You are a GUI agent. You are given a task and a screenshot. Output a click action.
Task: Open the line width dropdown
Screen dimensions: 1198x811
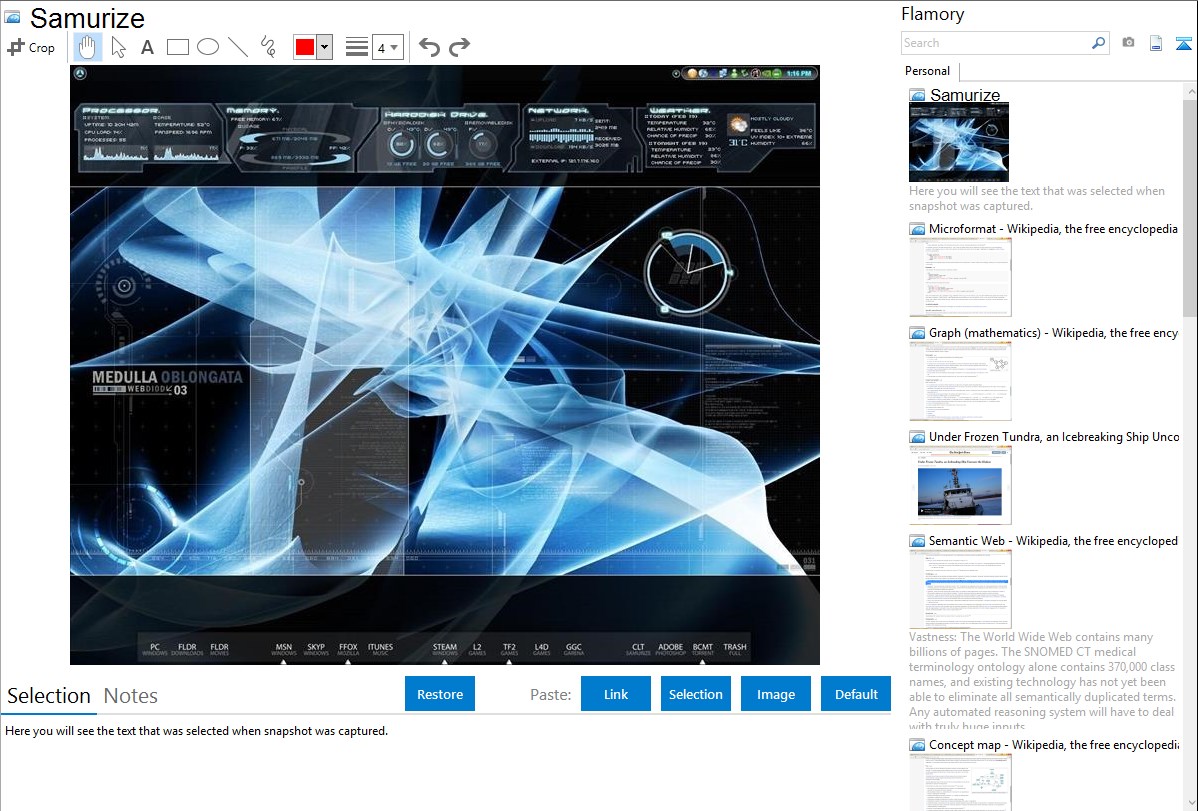coord(387,47)
